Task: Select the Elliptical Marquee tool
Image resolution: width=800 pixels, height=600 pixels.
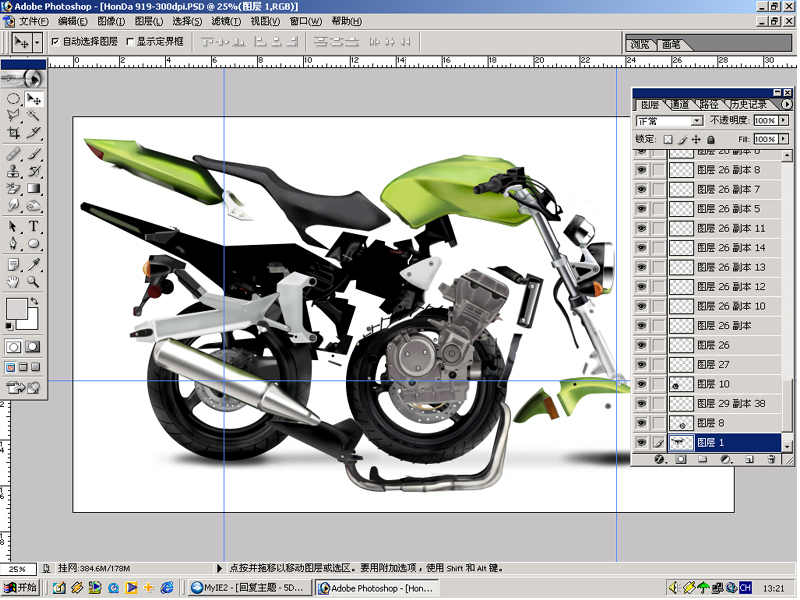Action: (x=13, y=98)
